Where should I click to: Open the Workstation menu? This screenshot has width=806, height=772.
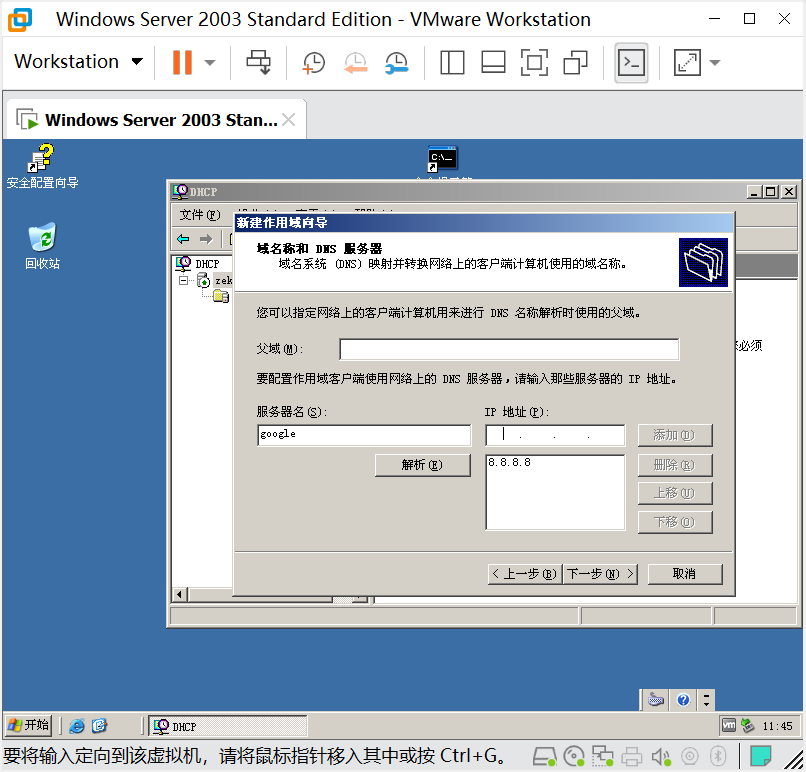[78, 62]
